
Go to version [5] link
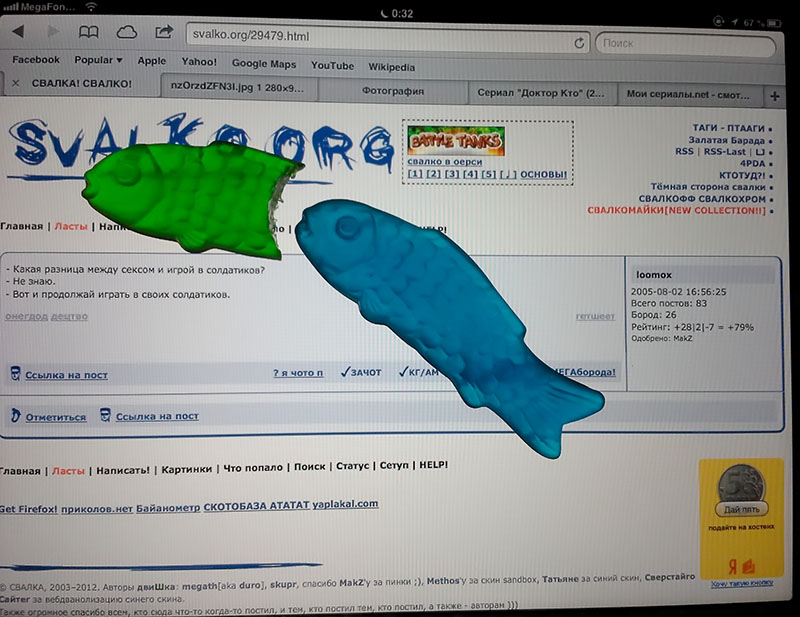[x=488, y=174]
